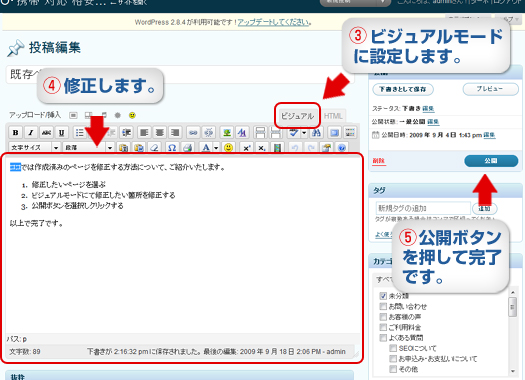
Task: Click the red 削除 delete link
Action: (379, 161)
